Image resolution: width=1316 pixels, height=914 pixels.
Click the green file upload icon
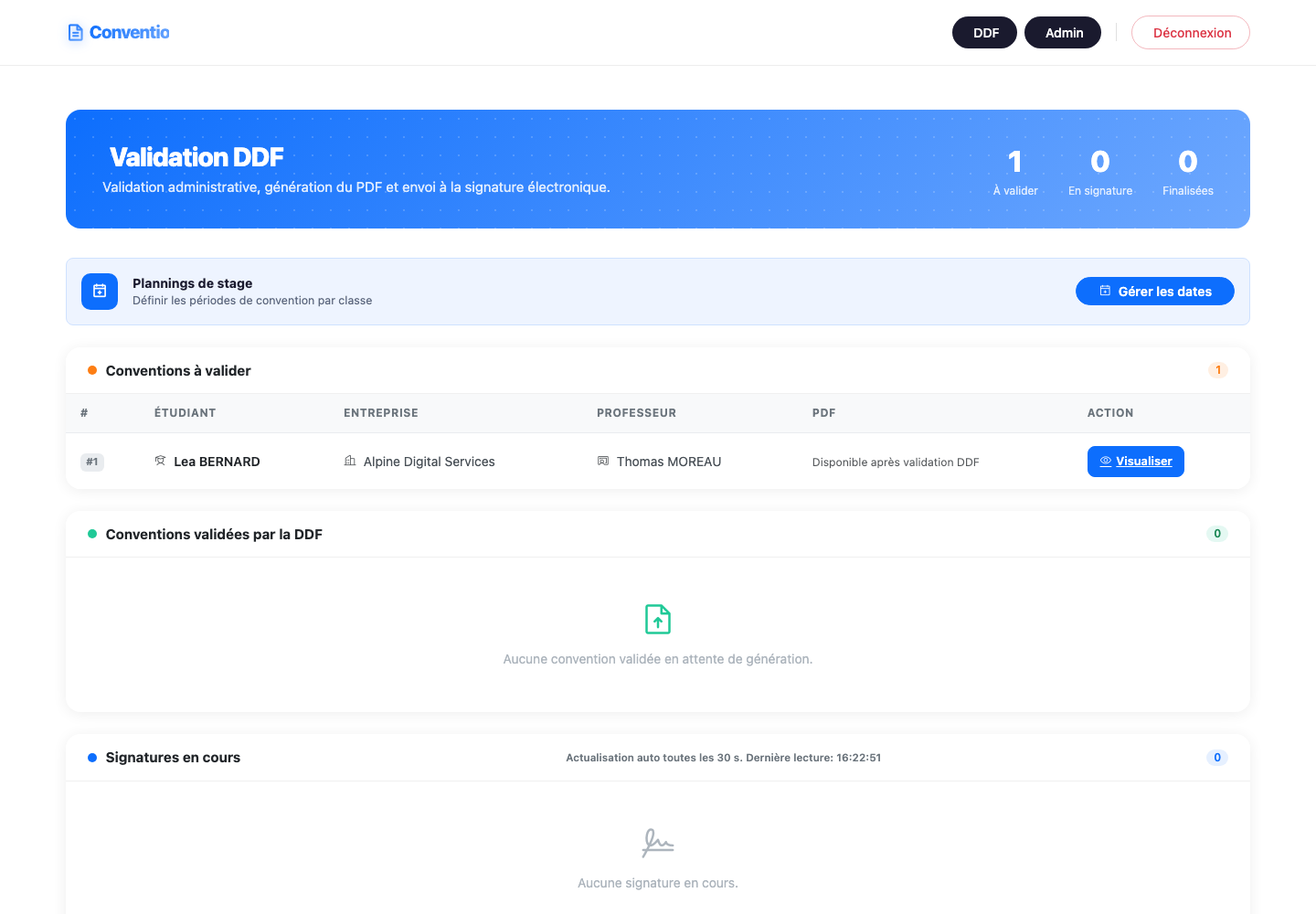pos(658,620)
